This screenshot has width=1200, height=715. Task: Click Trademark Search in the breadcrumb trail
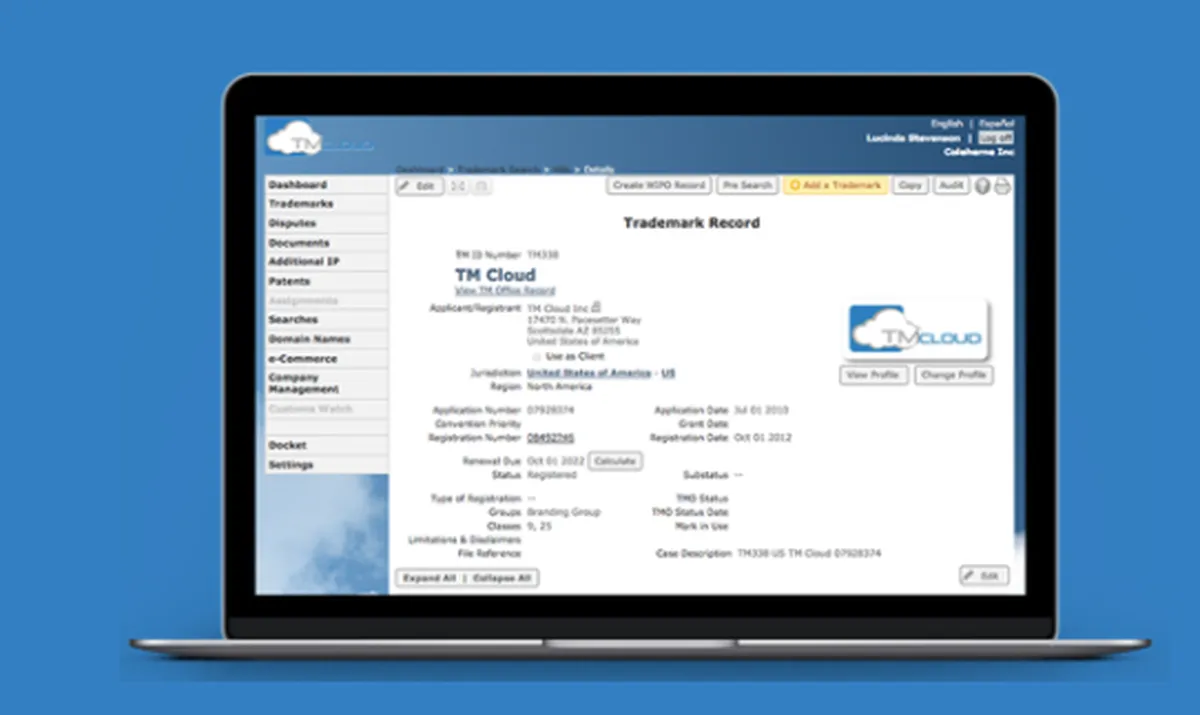point(498,170)
